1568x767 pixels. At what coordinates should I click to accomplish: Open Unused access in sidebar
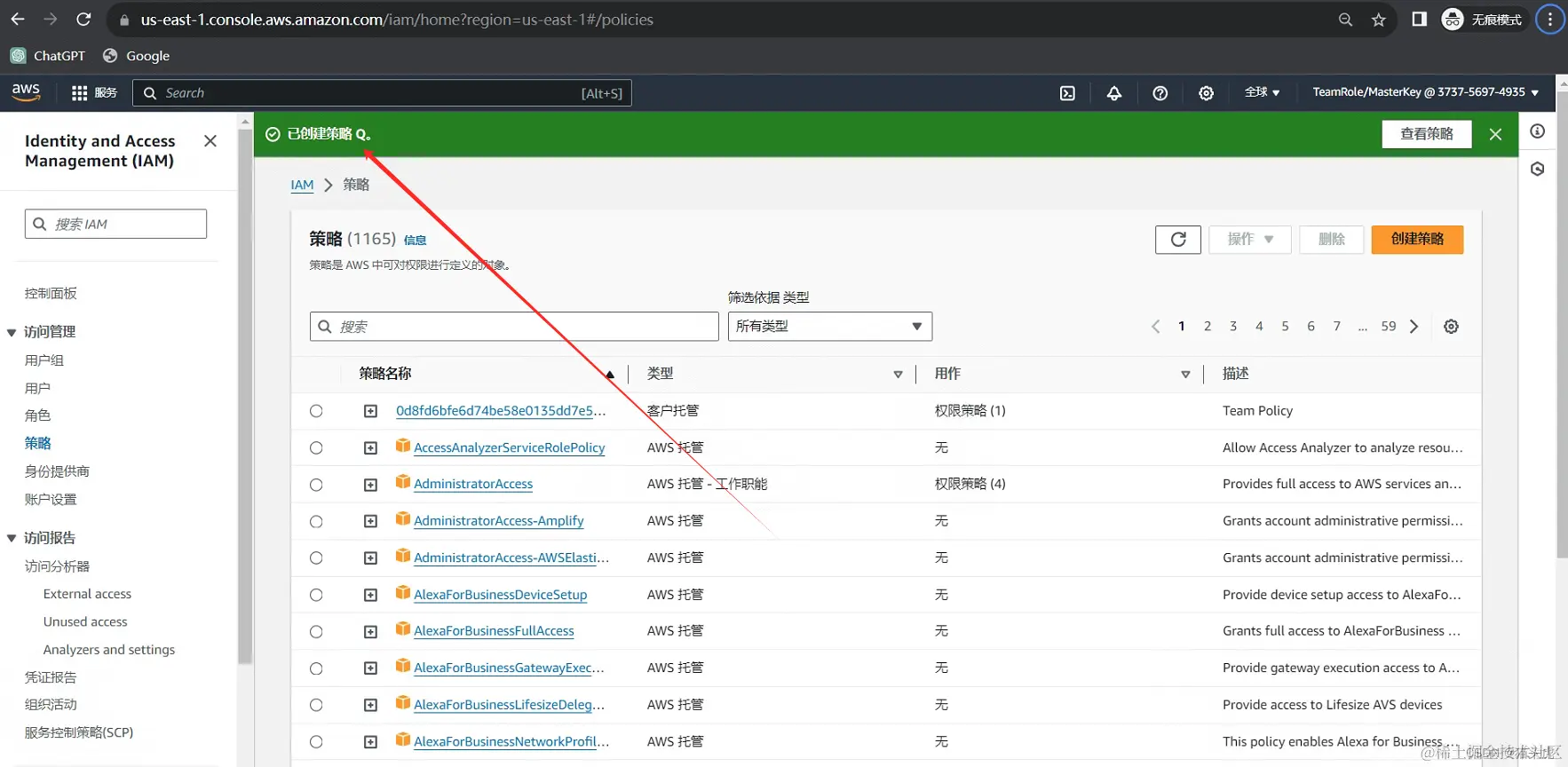(85, 621)
